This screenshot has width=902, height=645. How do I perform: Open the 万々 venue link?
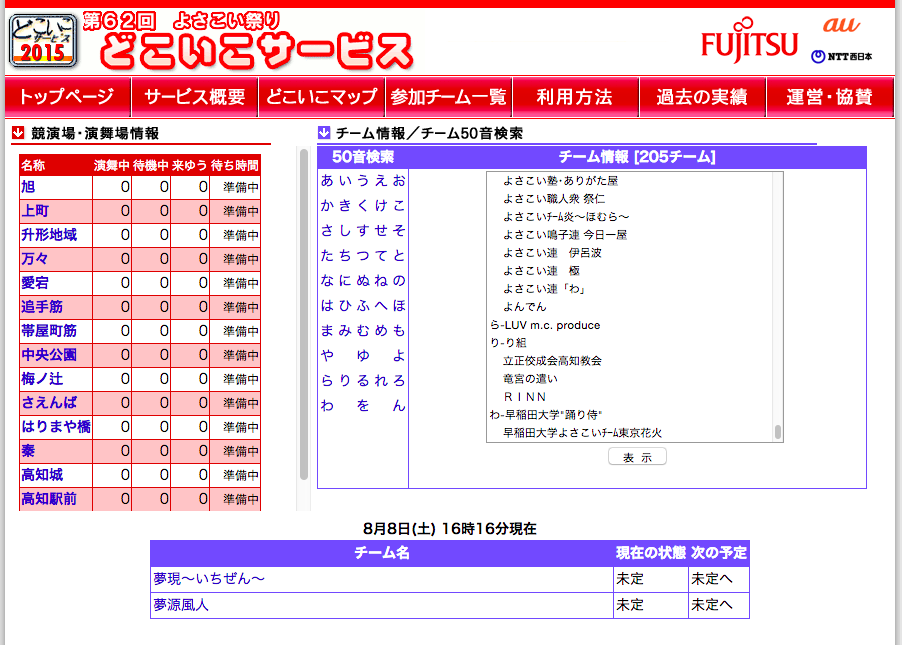[x=35, y=259]
